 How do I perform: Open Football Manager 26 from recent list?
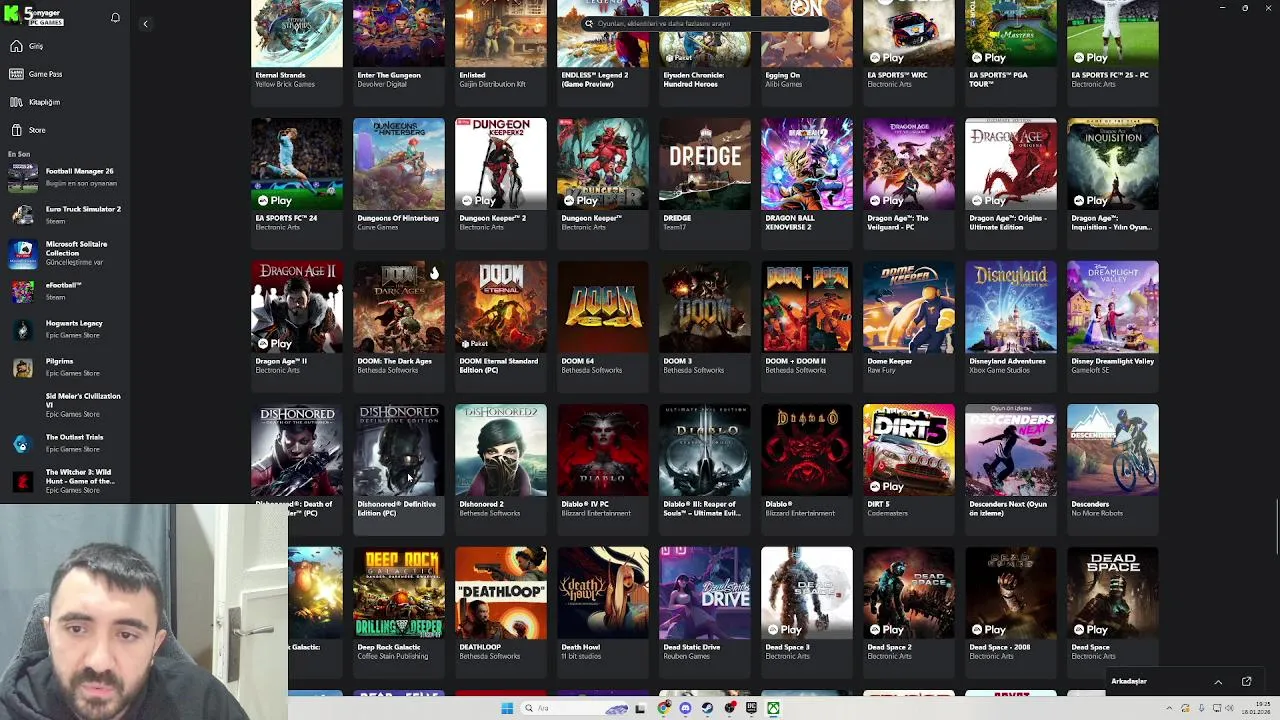[x=64, y=177]
